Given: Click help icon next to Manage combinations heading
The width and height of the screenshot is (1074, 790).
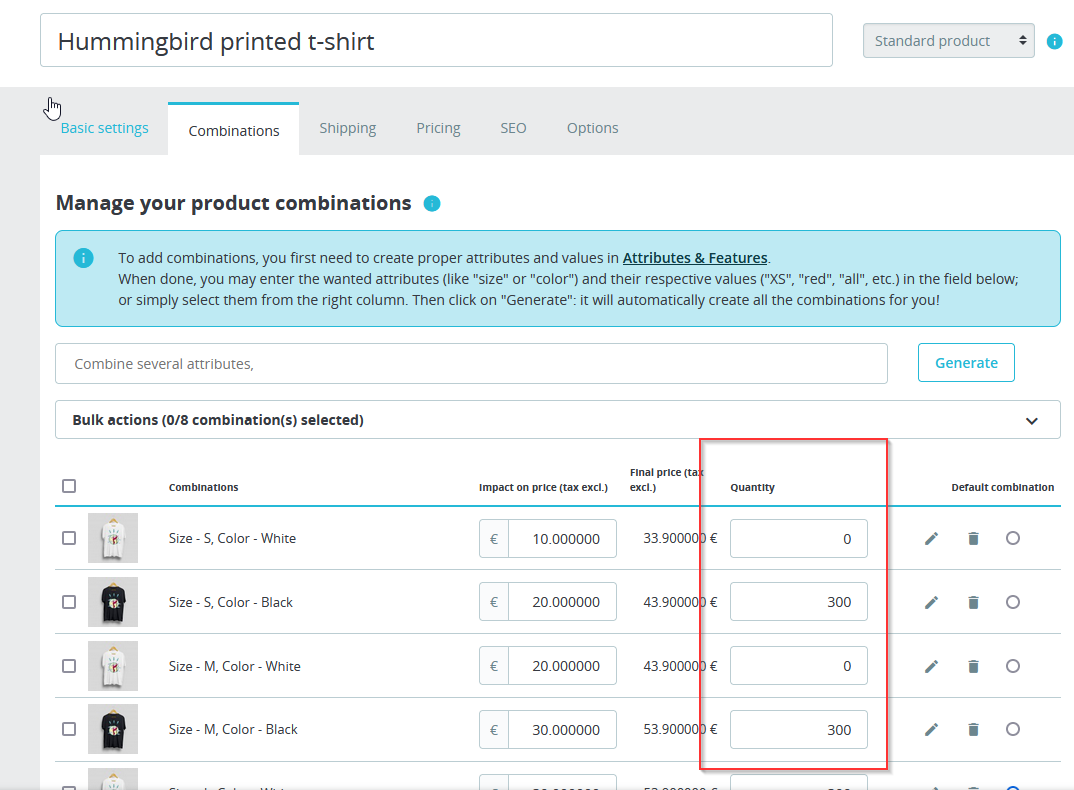Looking at the screenshot, I should coord(432,204).
